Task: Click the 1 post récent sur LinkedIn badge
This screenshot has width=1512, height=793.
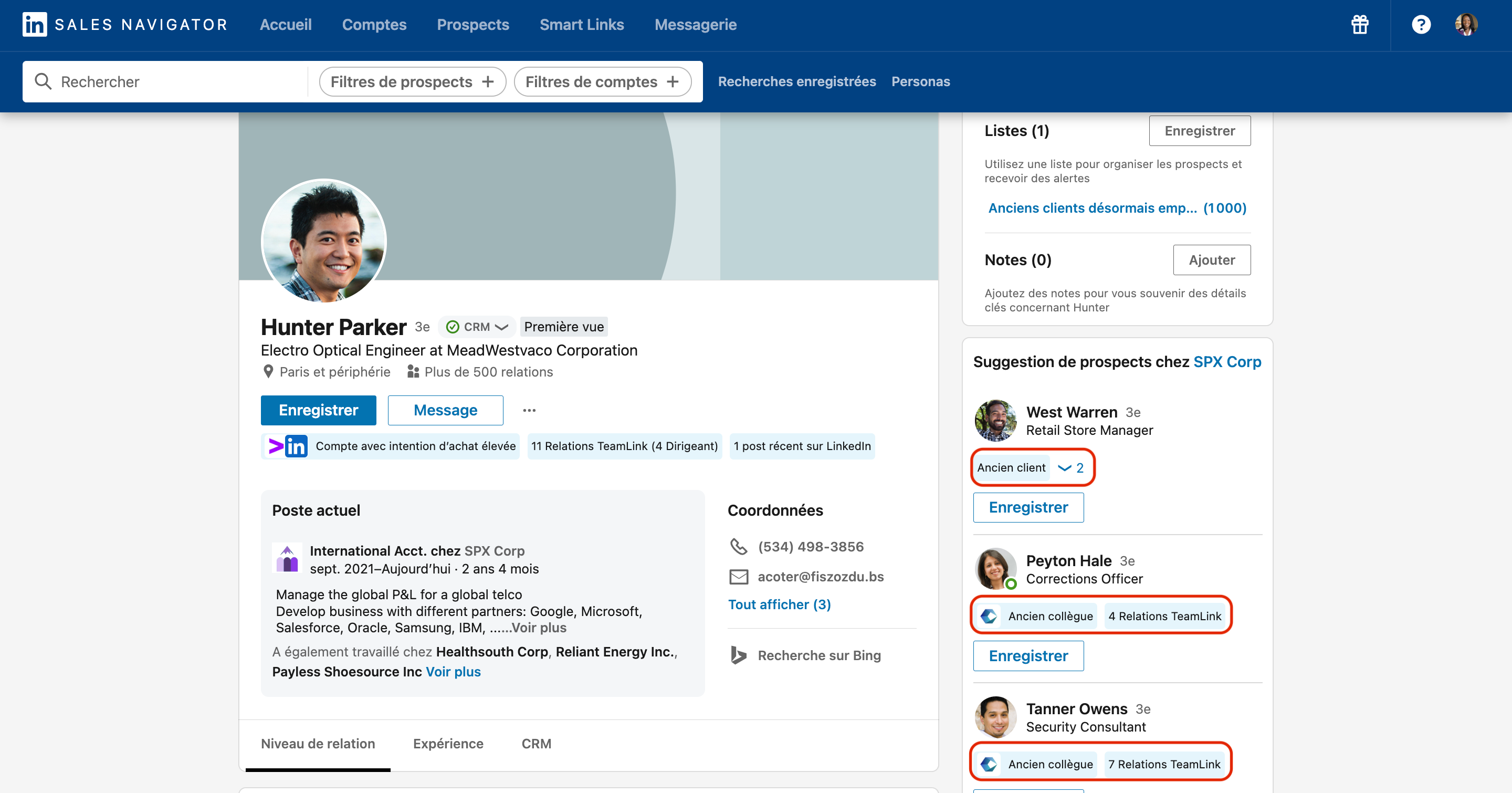Action: 802,446
